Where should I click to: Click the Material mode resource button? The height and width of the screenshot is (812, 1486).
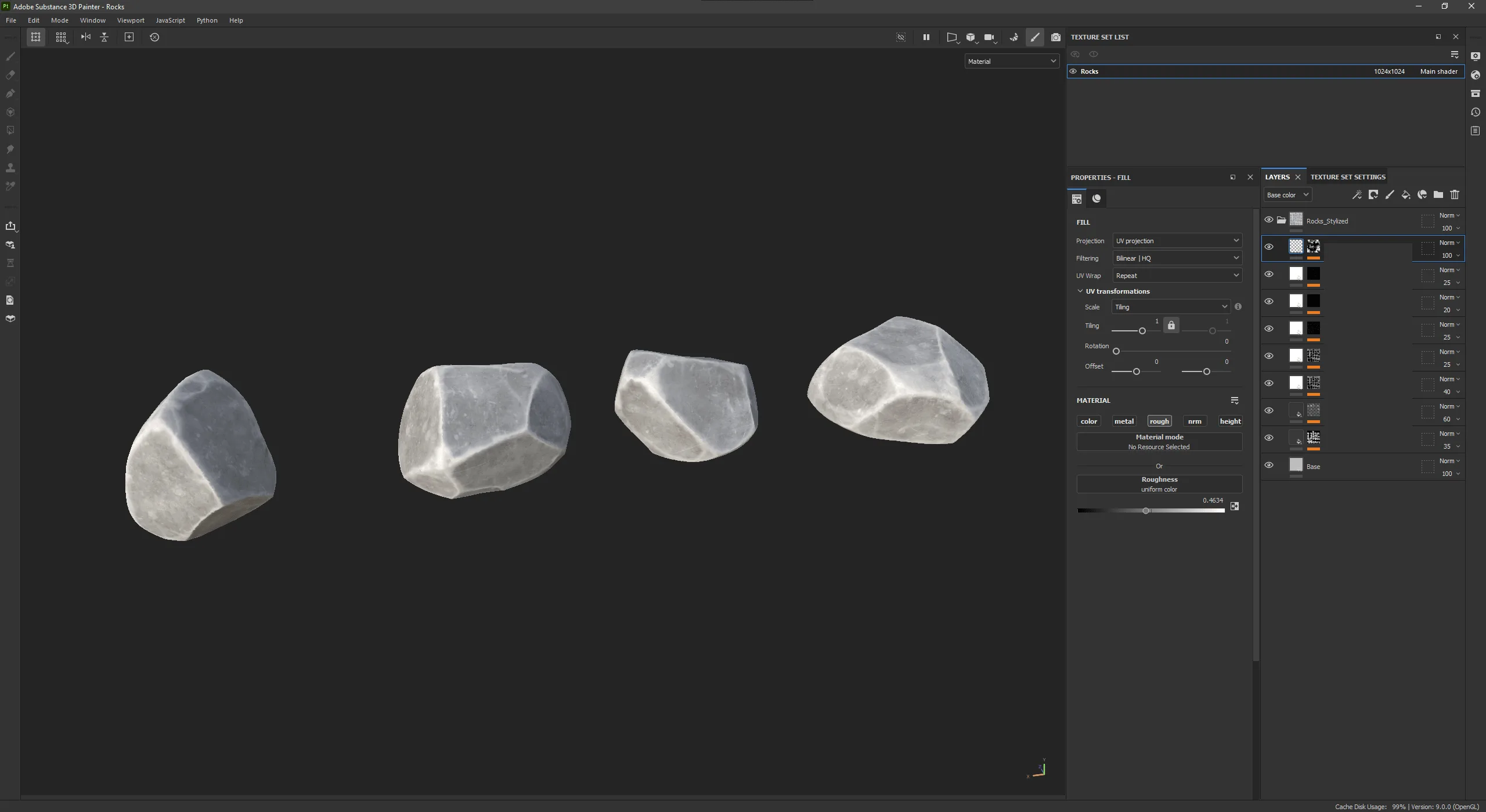1159,442
